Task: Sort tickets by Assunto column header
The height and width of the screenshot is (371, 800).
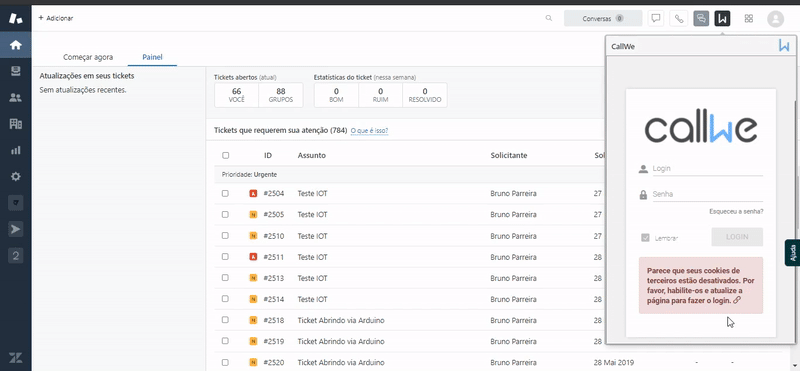Action: [x=312, y=155]
